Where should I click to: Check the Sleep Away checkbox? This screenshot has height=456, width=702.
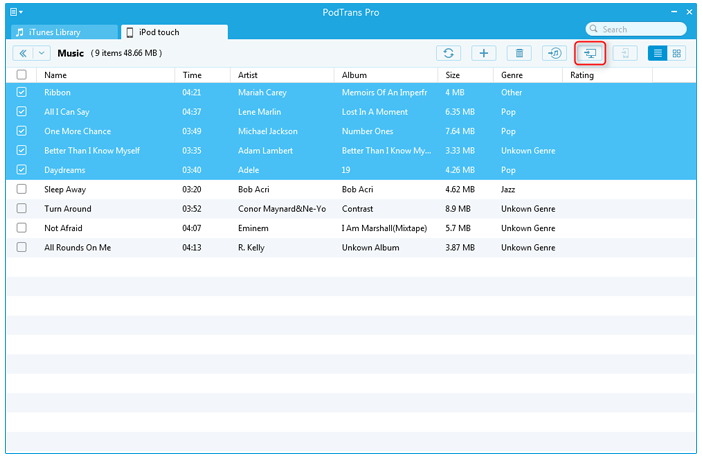(x=21, y=189)
